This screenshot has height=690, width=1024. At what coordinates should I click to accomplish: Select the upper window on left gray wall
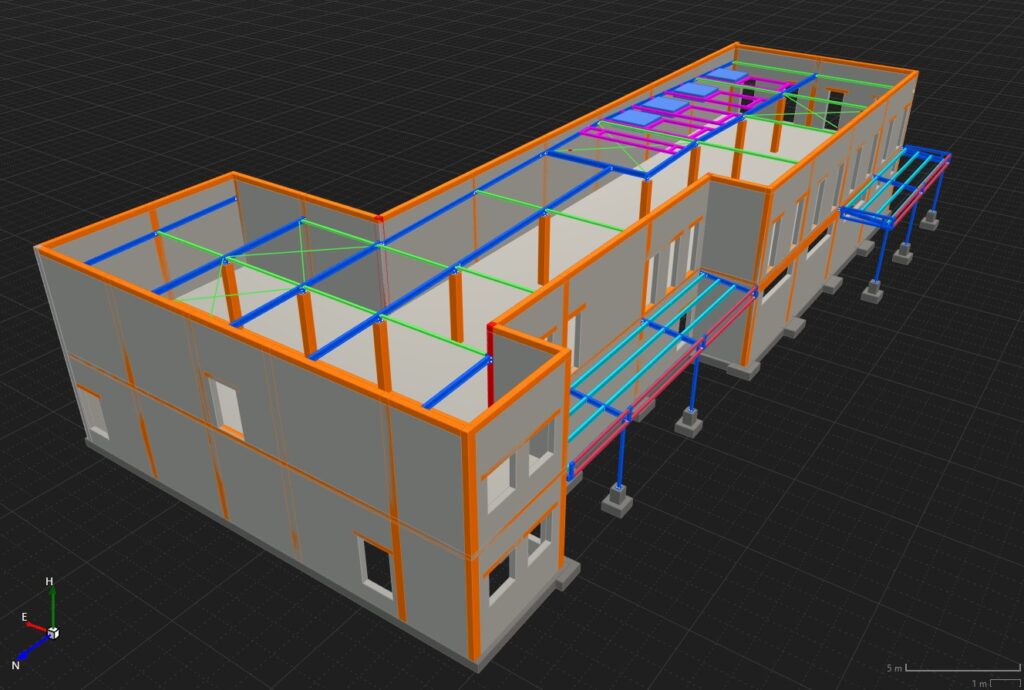click(x=225, y=406)
